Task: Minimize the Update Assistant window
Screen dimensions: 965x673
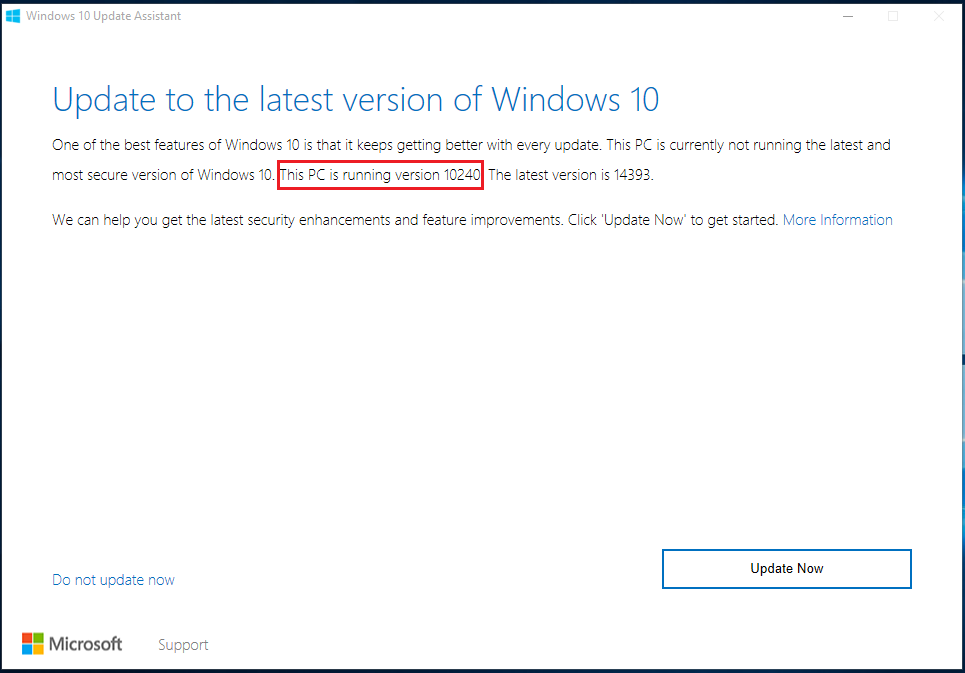Action: pyautogui.click(x=848, y=16)
